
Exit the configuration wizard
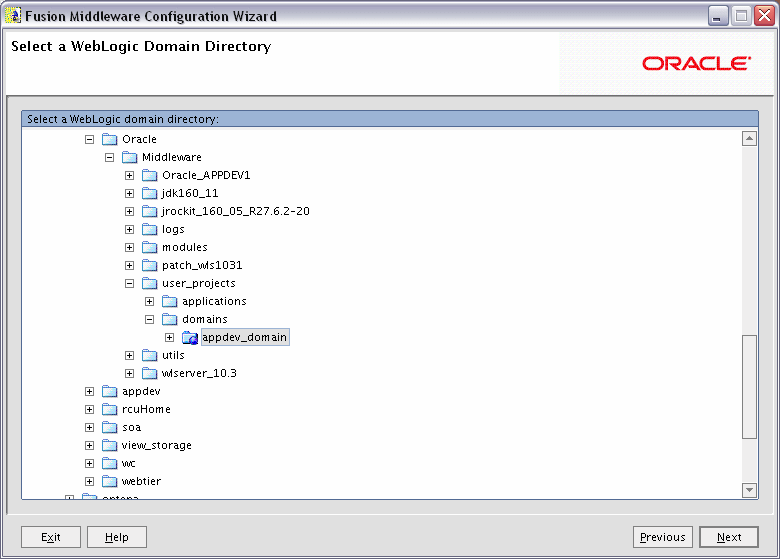pyautogui.click(x=51, y=537)
